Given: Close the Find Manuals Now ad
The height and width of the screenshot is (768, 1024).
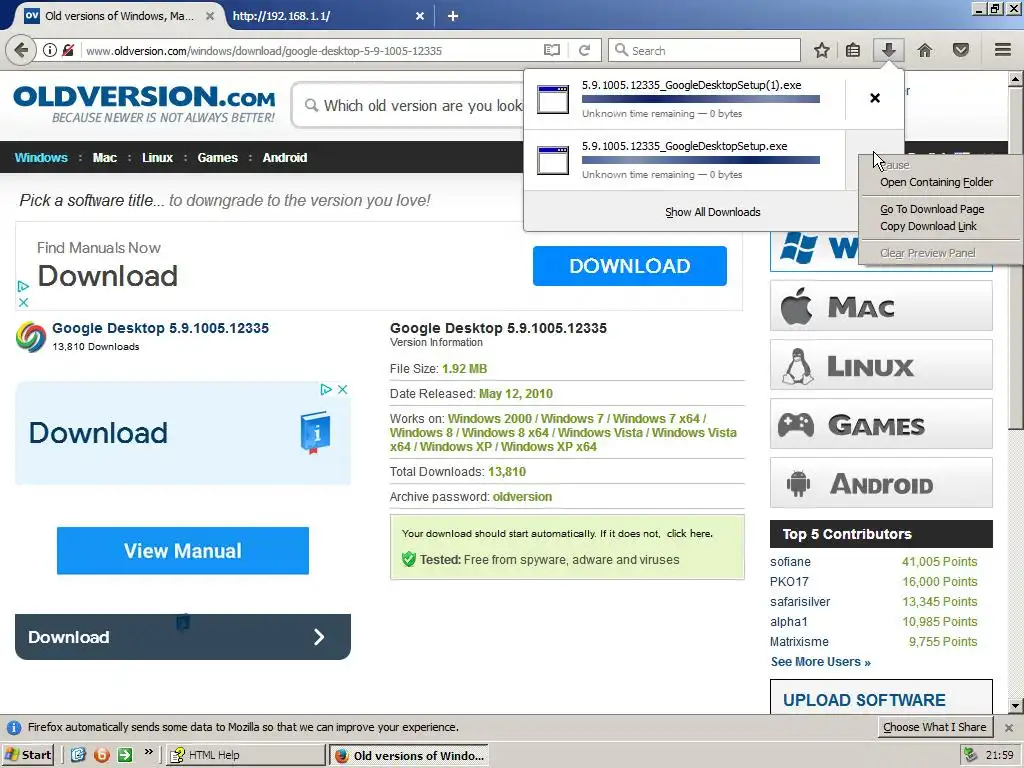Looking at the screenshot, I should 24,302.
